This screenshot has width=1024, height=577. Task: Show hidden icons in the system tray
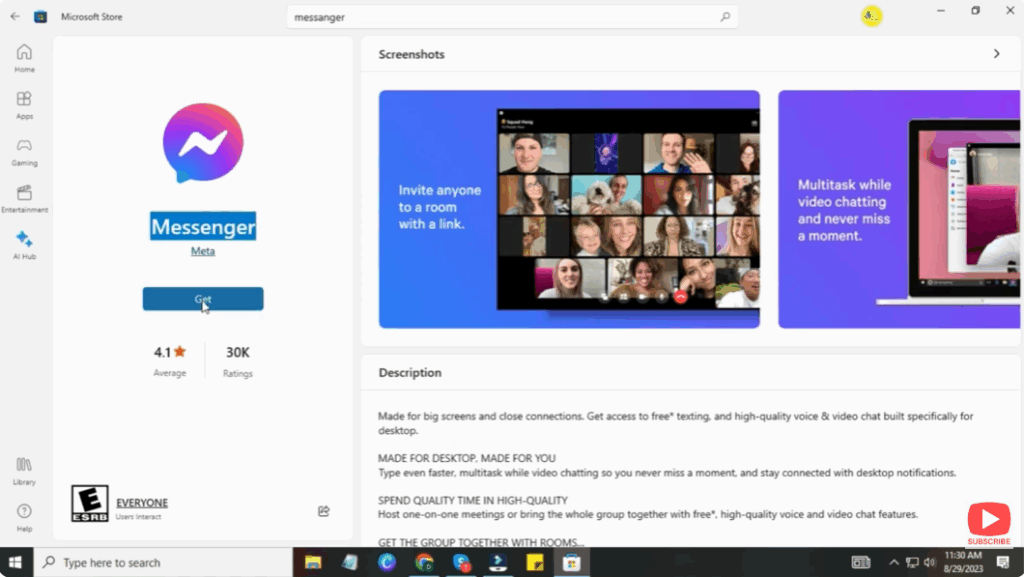coord(893,562)
